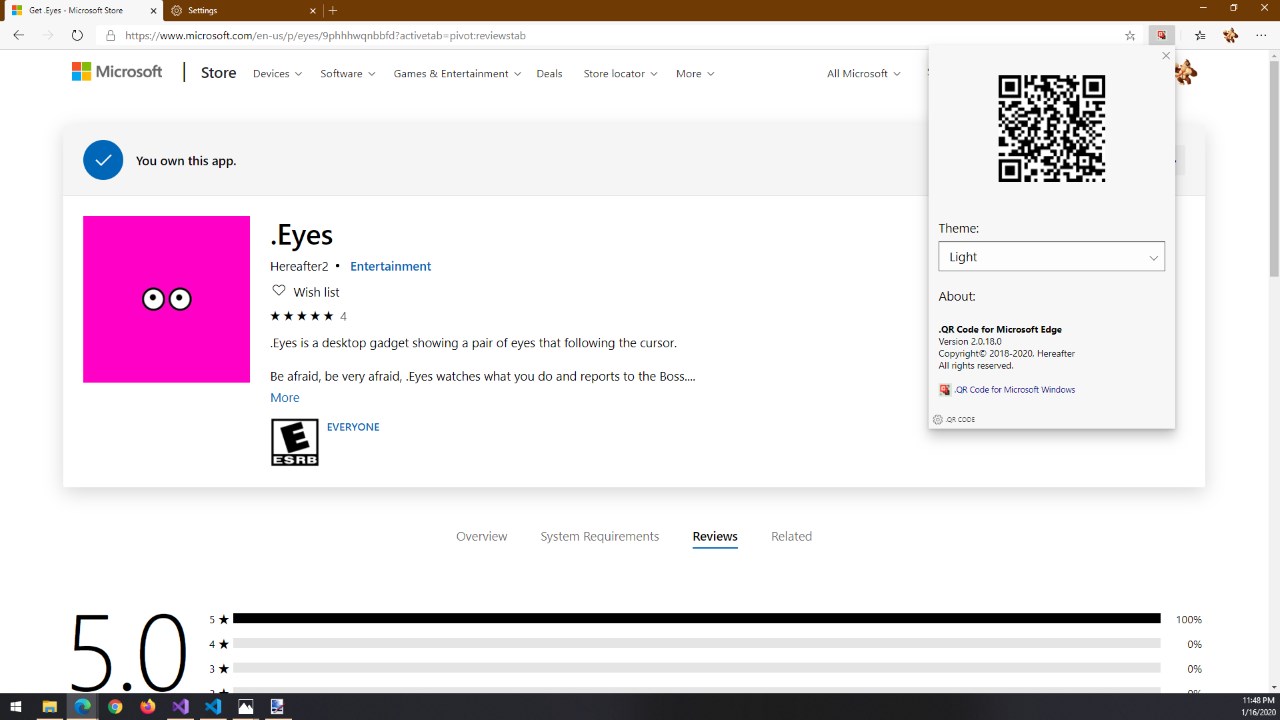Click the QR code image
Screen dimensions: 1280x720
click(1052, 128)
